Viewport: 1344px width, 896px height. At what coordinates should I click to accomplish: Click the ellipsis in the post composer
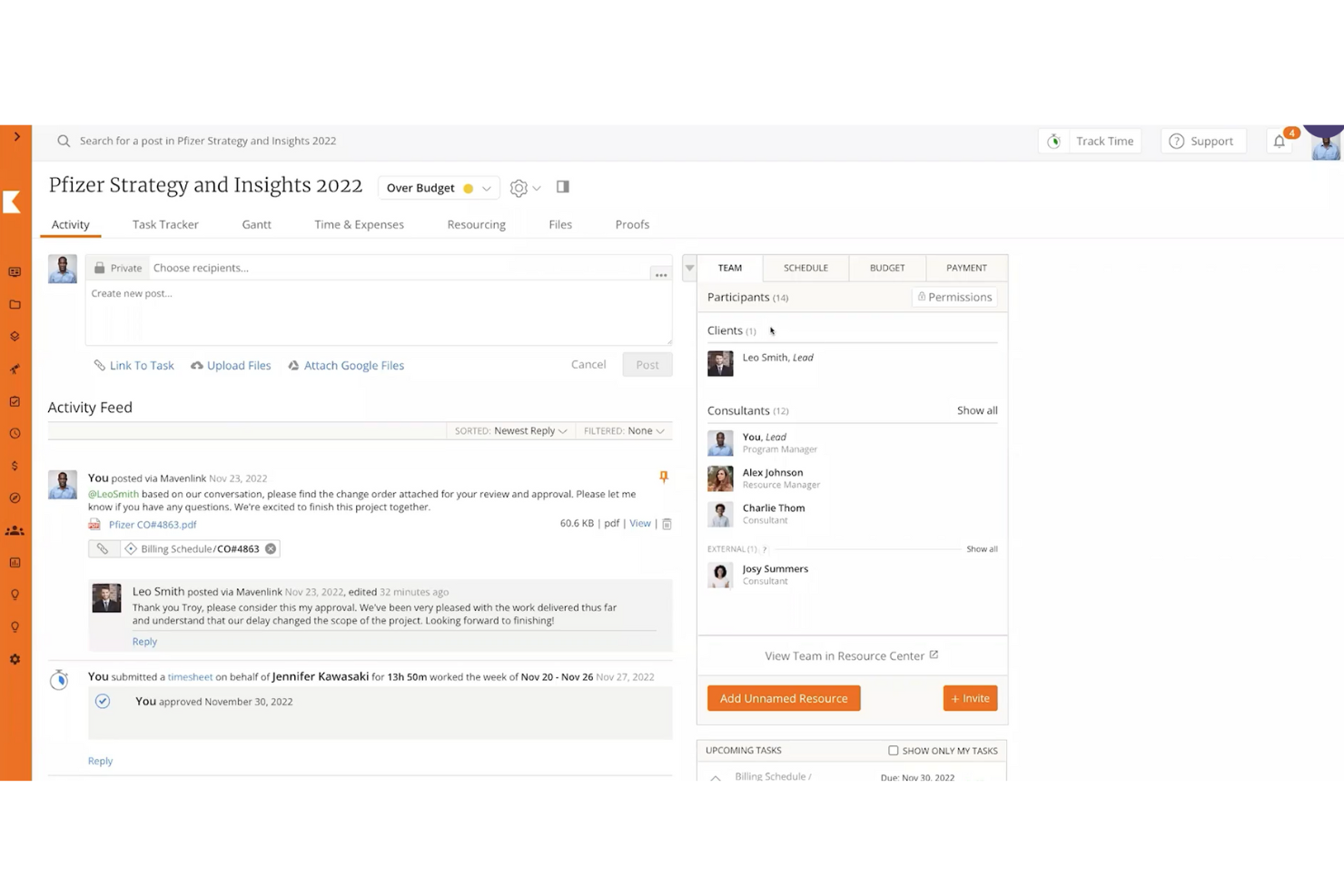(x=661, y=274)
